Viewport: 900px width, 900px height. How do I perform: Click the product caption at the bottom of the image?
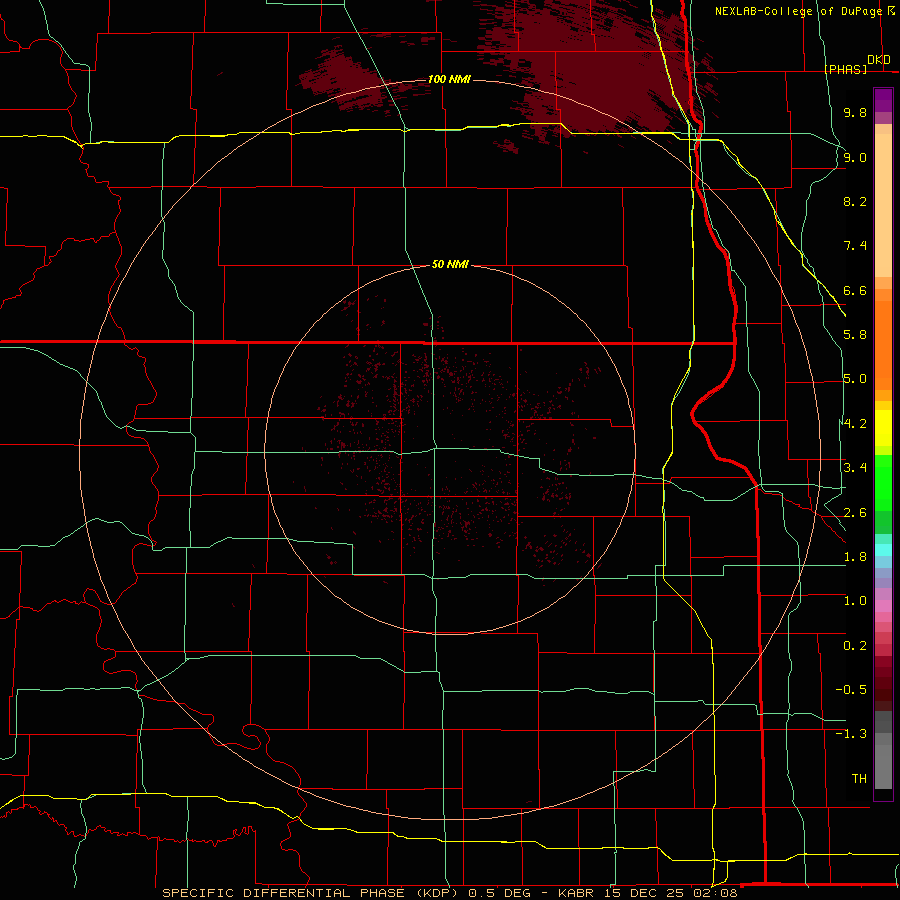[x=449, y=893]
